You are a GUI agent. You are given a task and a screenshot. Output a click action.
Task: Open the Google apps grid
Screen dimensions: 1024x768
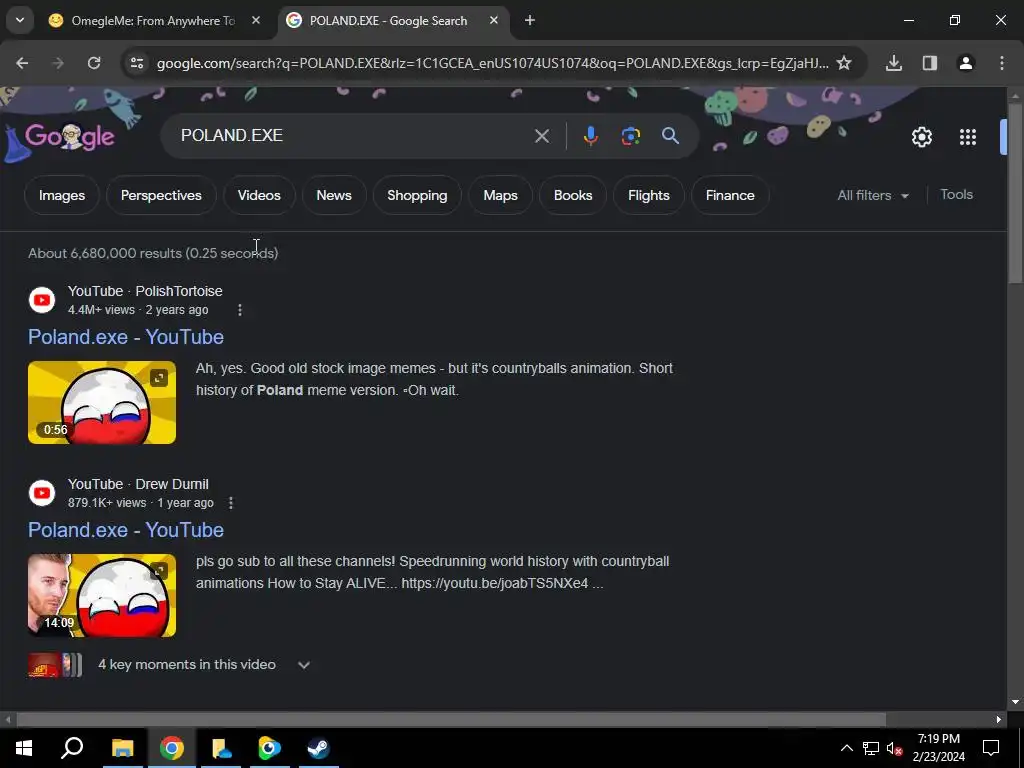968,137
